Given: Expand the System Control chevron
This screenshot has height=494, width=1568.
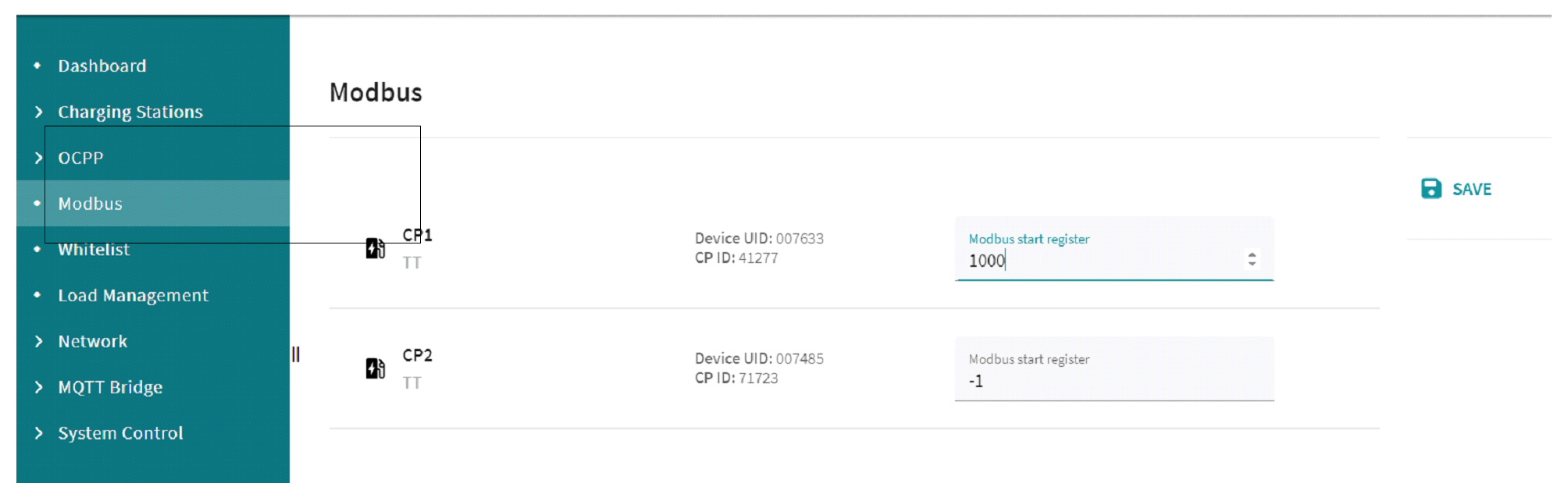Looking at the screenshot, I should point(38,433).
